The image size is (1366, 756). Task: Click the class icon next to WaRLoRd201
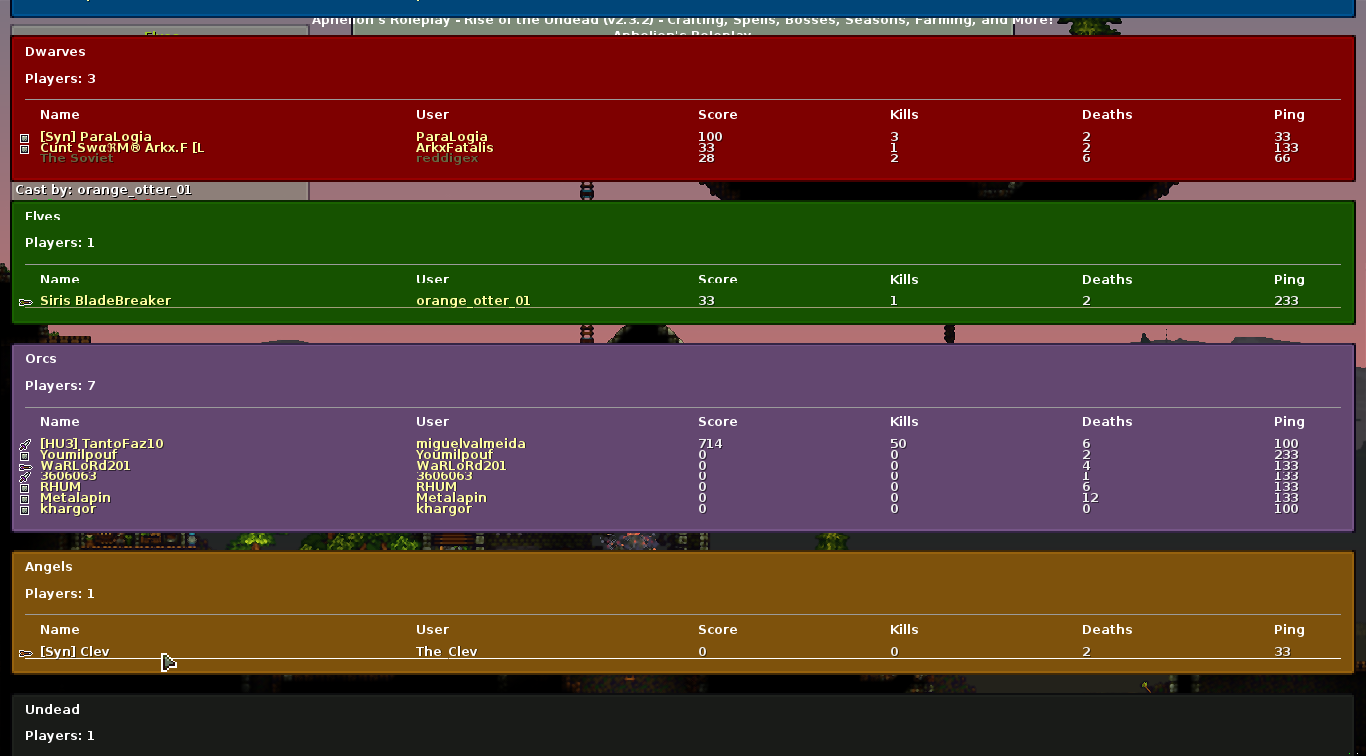point(26,467)
